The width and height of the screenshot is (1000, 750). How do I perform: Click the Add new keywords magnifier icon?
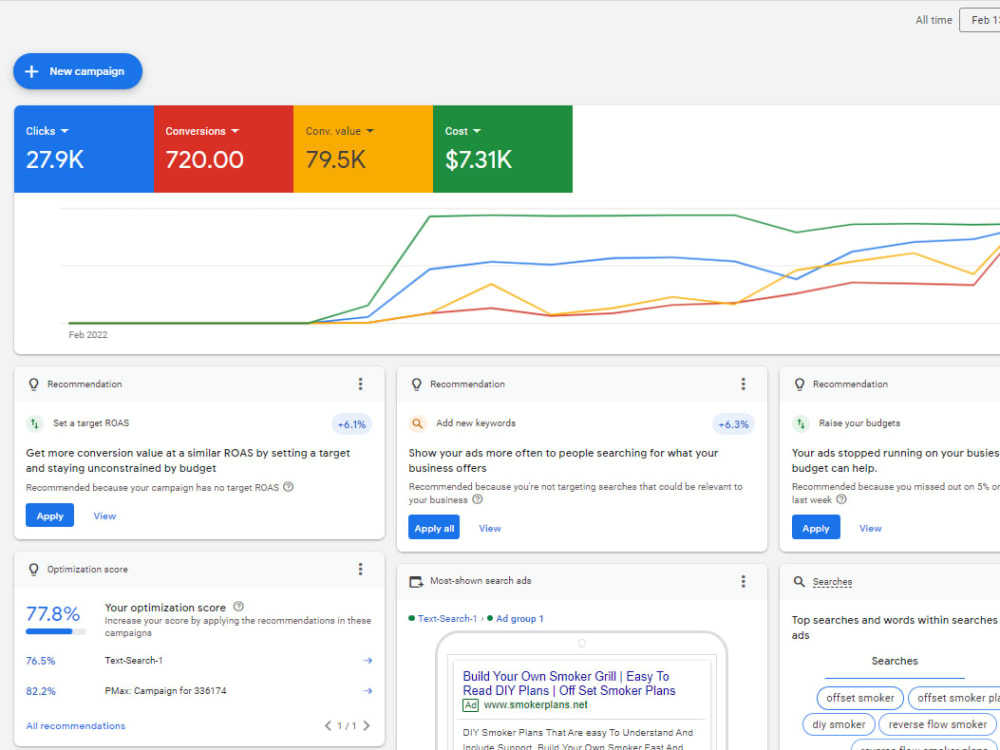417,423
